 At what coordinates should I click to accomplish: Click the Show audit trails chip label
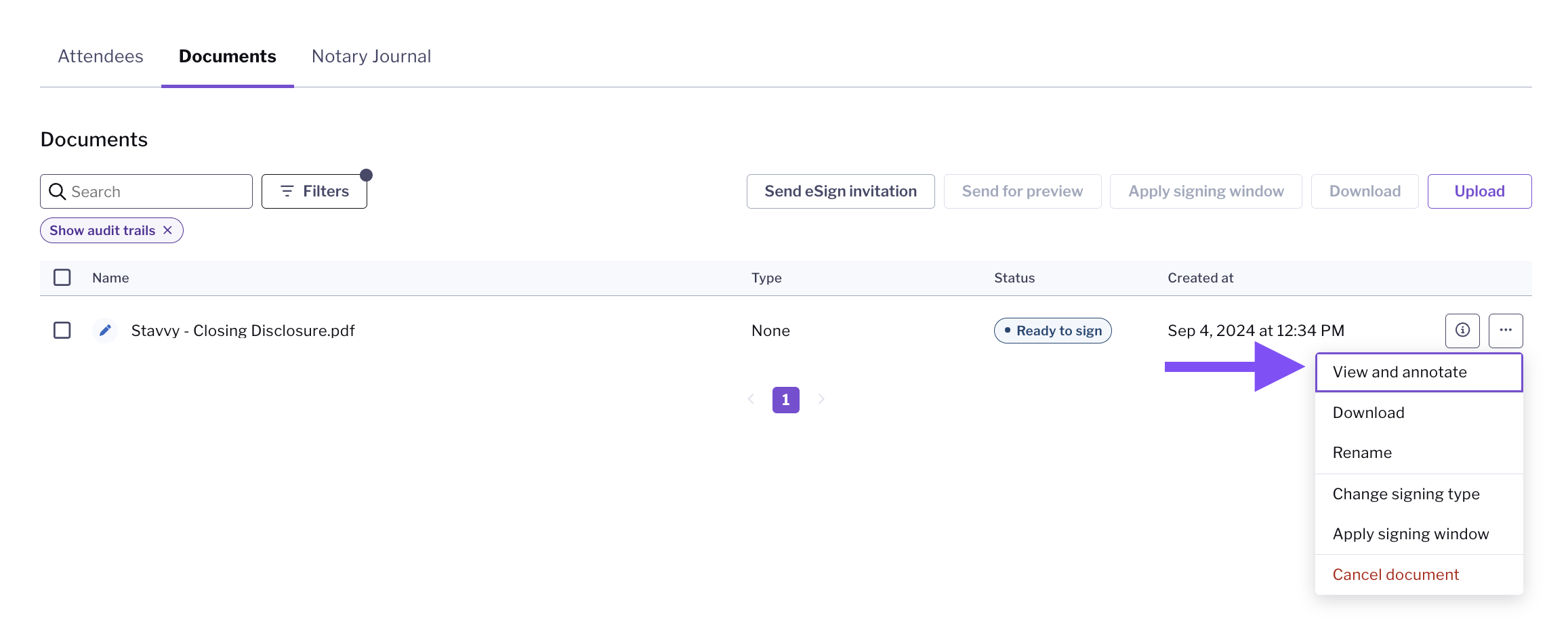[x=102, y=230]
